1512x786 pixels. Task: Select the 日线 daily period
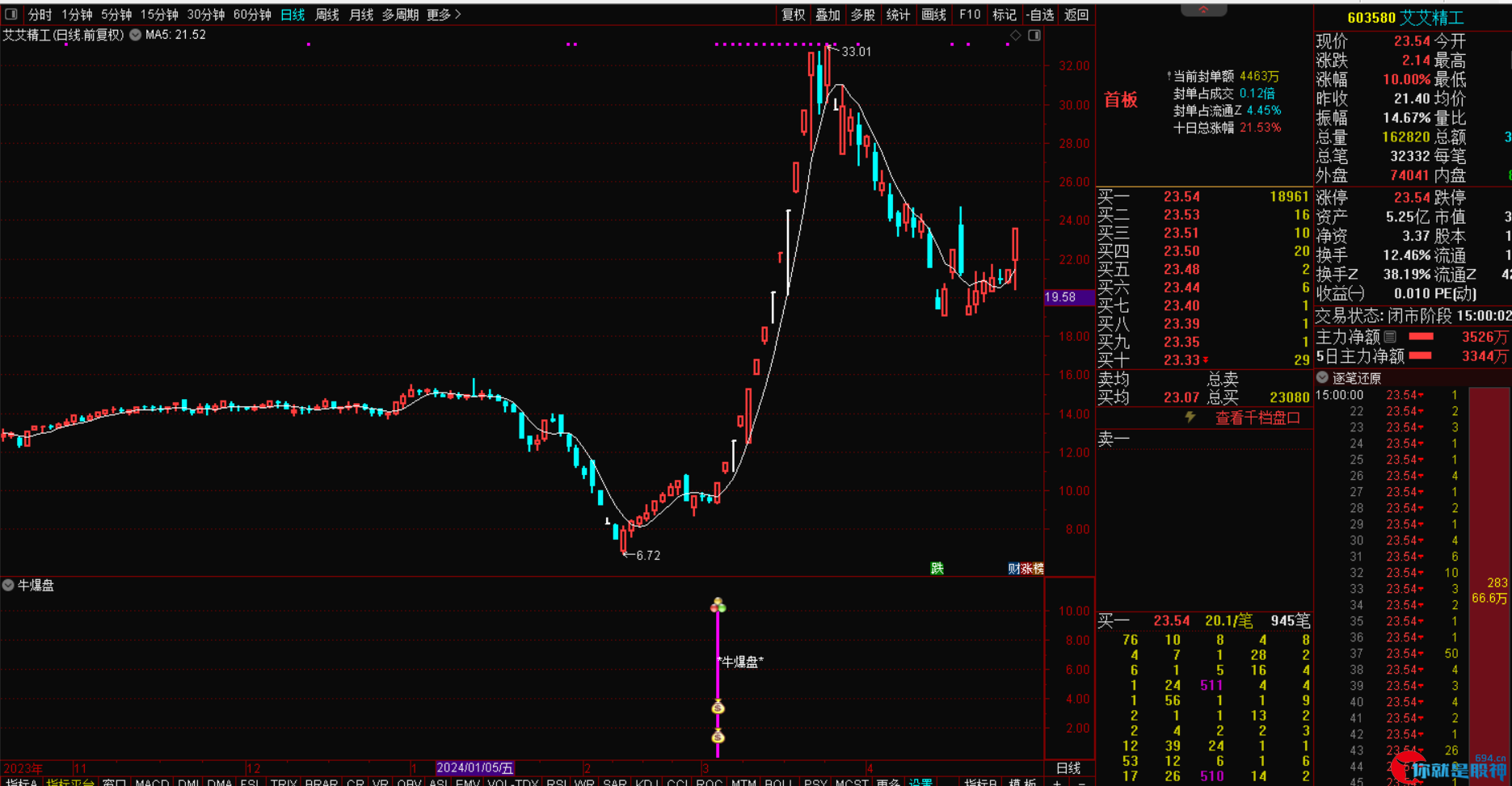293,15
